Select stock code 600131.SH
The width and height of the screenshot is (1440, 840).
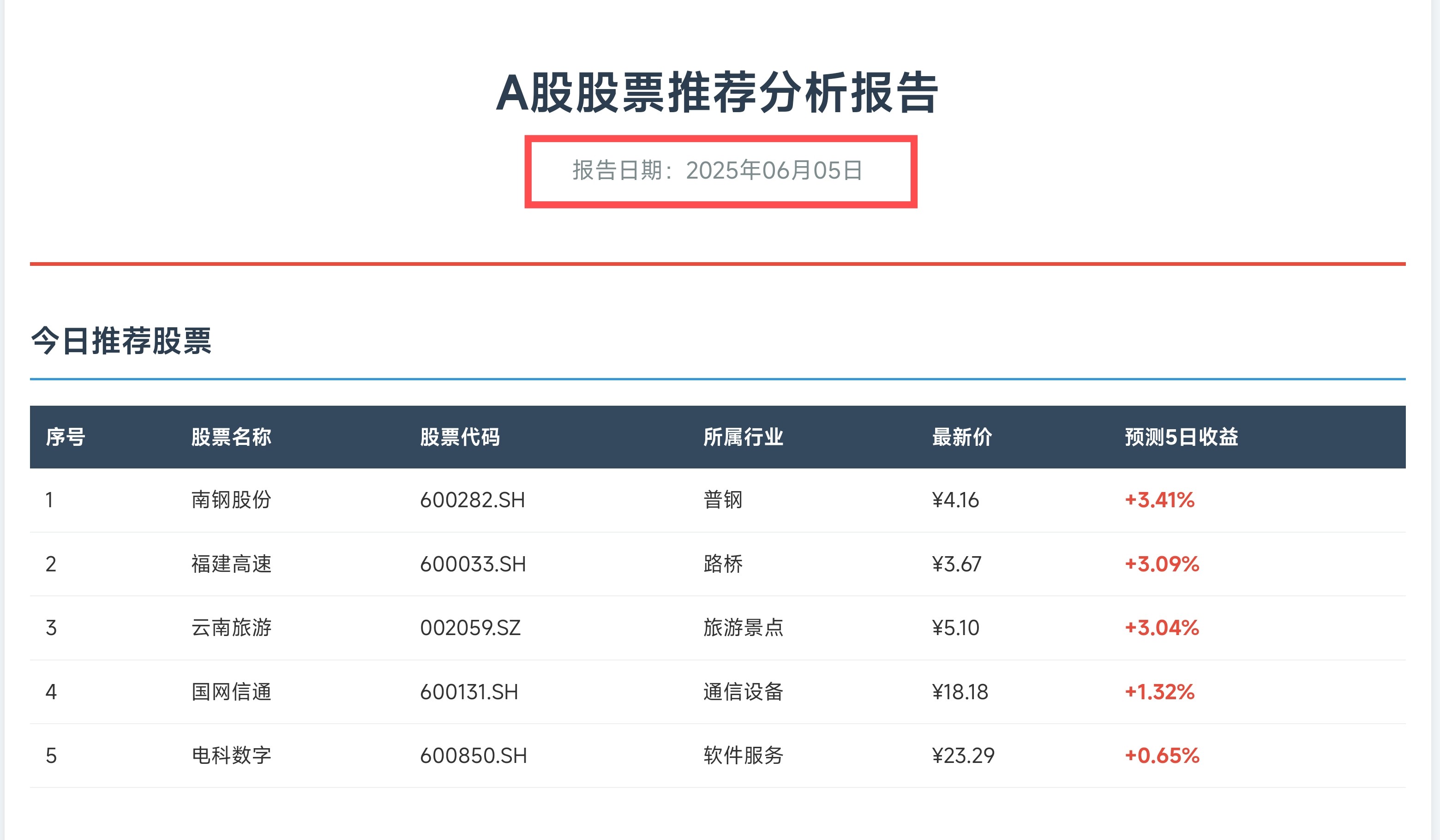point(469,692)
